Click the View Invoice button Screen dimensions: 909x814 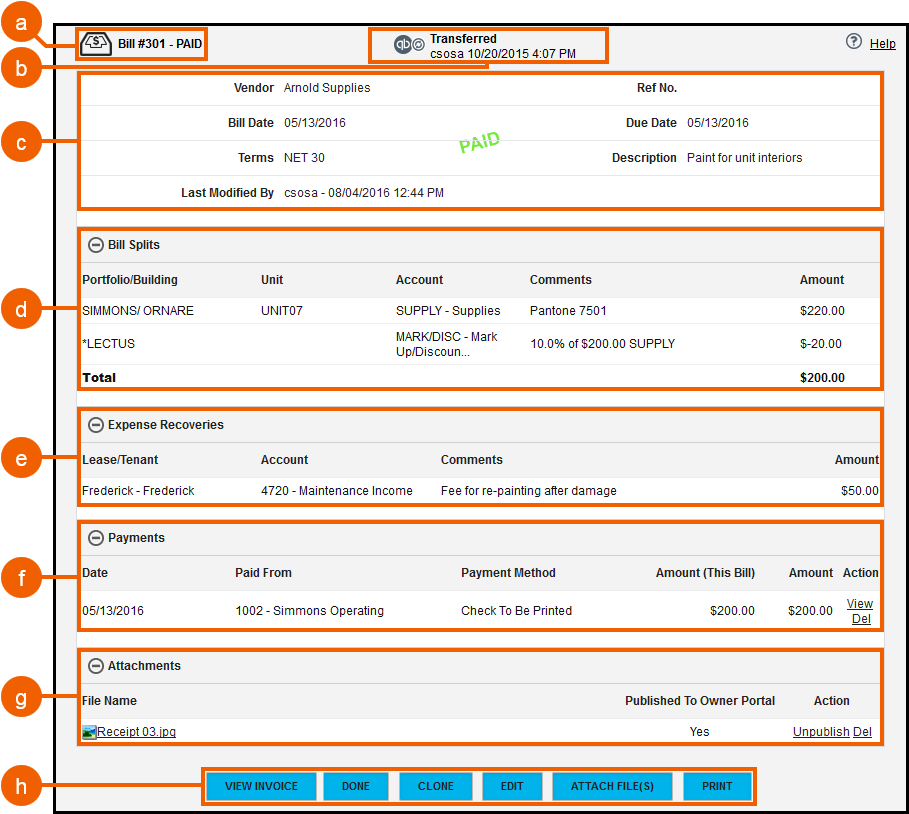click(x=261, y=786)
